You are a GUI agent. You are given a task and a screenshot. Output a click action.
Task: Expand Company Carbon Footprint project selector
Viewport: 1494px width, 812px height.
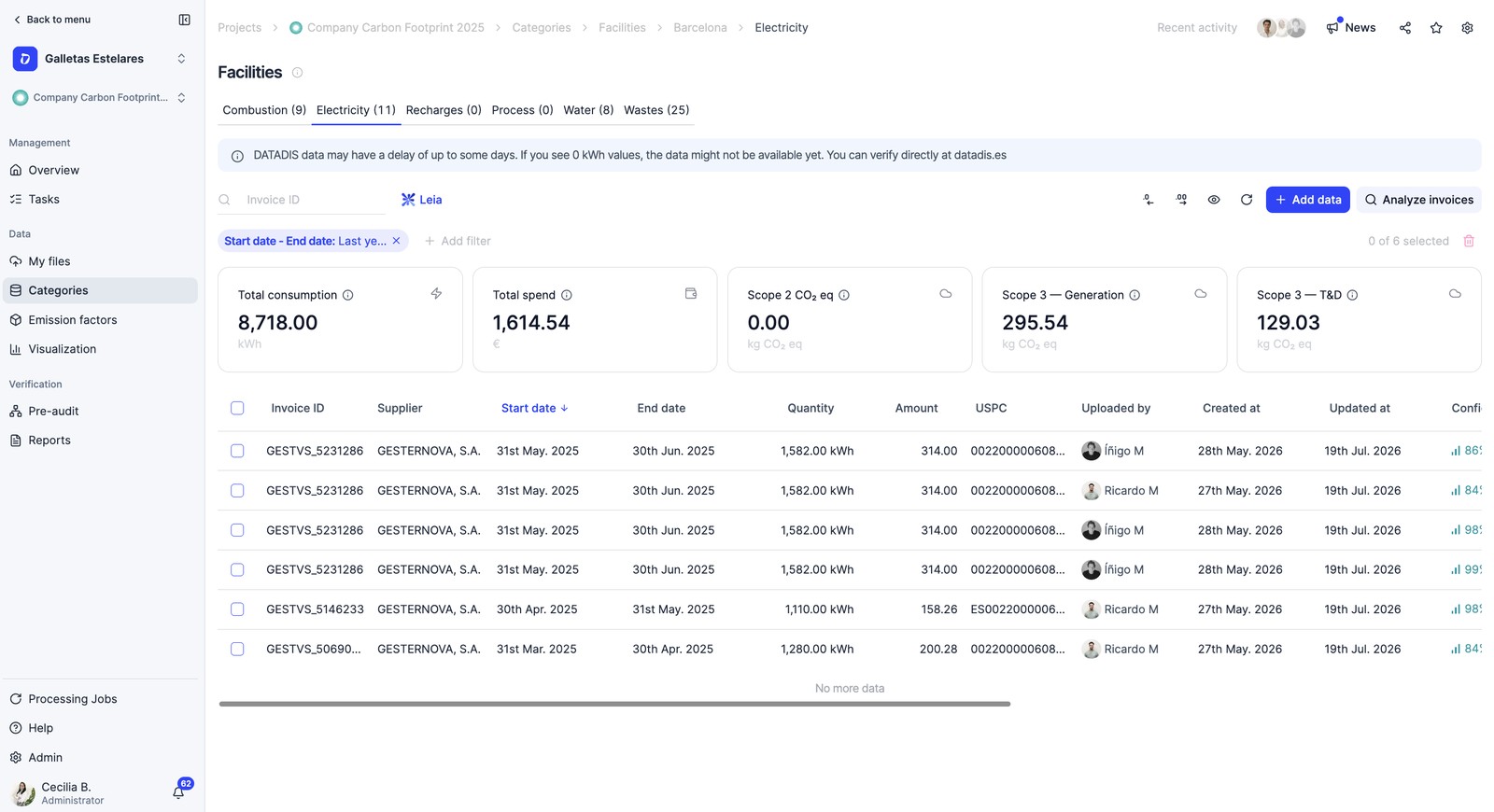pos(100,97)
